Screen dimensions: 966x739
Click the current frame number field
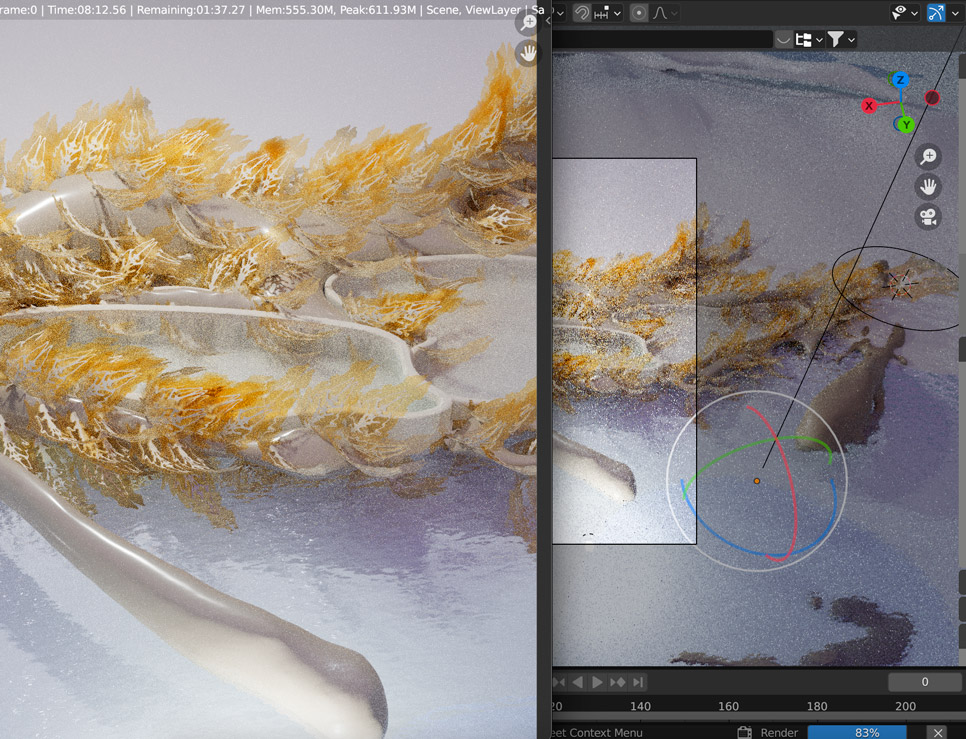tap(924, 682)
